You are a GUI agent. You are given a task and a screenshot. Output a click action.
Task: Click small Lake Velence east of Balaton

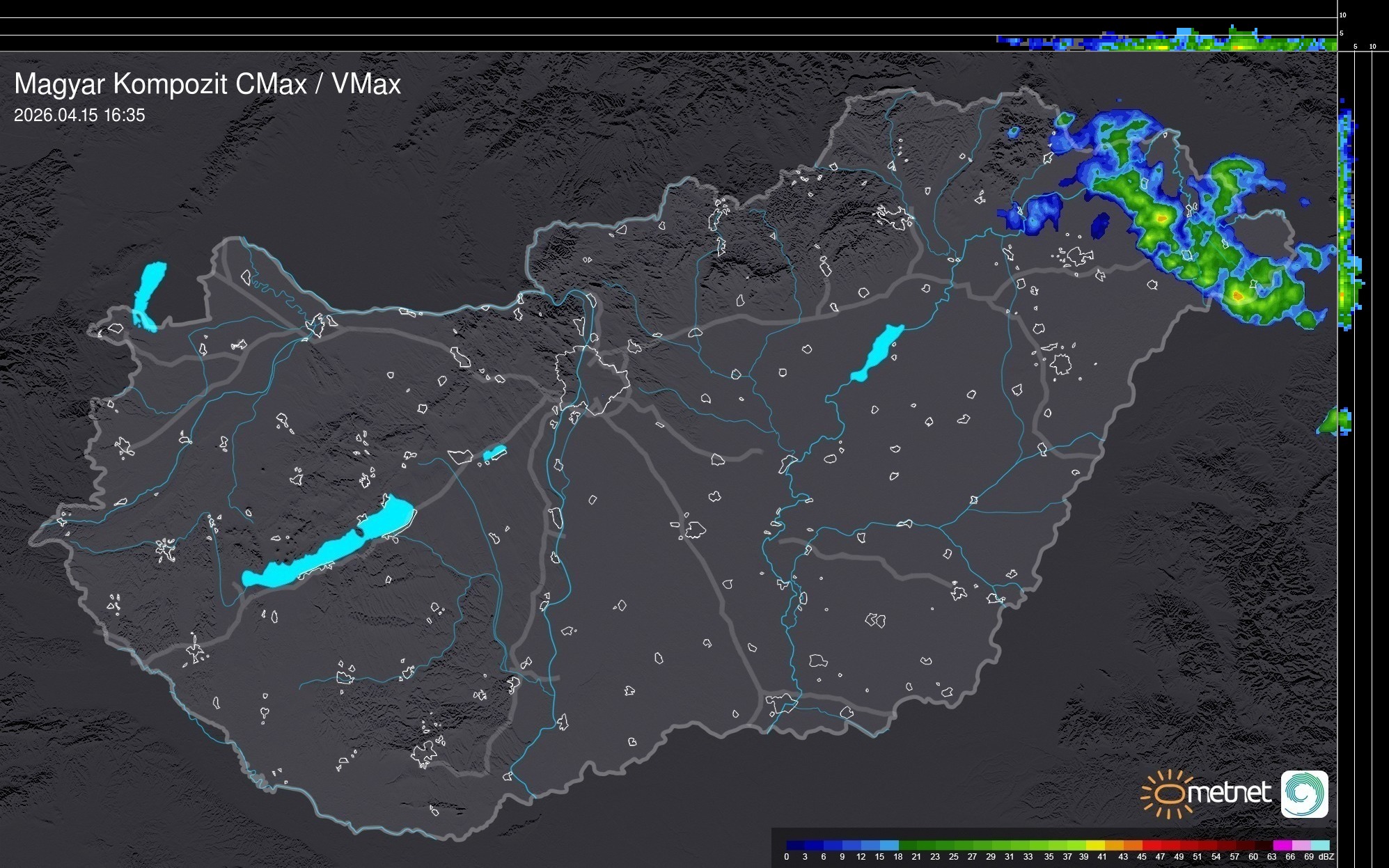[494, 453]
